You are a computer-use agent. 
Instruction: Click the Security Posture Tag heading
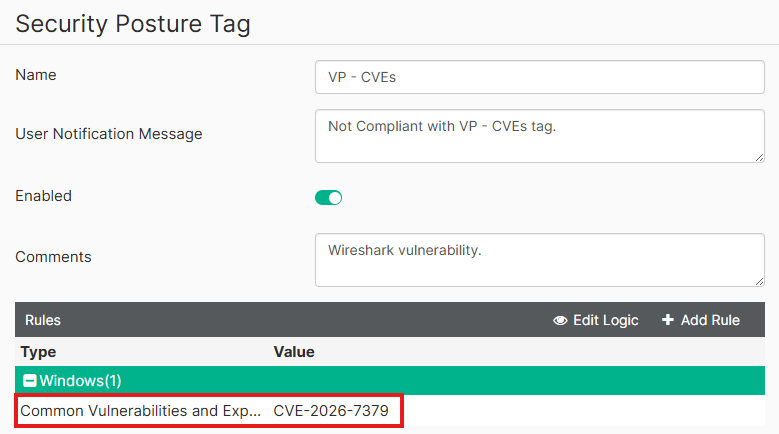pos(133,24)
